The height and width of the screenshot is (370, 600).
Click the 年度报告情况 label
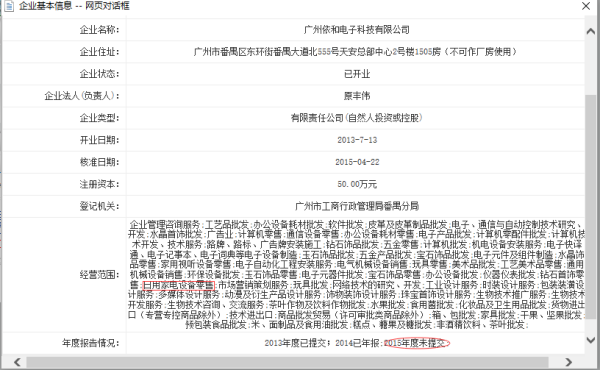pyautogui.click(x=90, y=343)
